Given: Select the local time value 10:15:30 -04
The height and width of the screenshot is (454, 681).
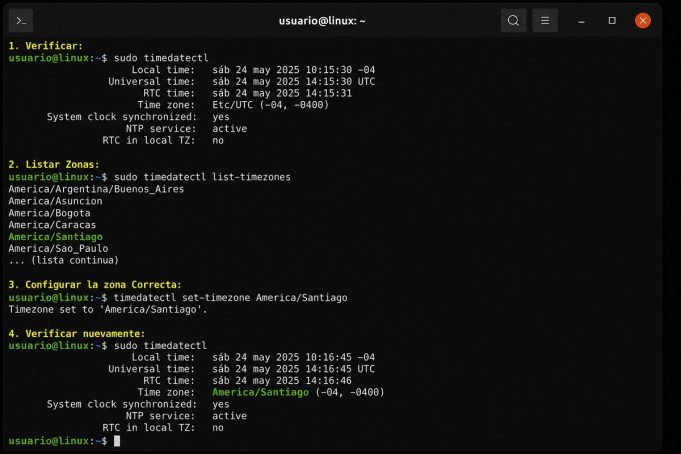Looking at the screenshot, I should pyautogui.click(x=340, y=70).
